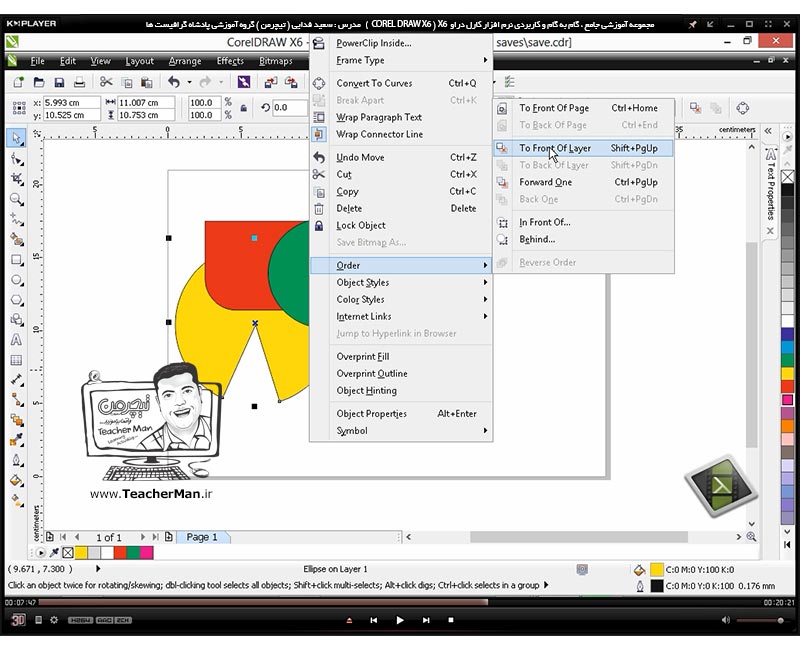Choose To Front Of Layer
This screenshot has height=650, width=800.
coord(584,148)
